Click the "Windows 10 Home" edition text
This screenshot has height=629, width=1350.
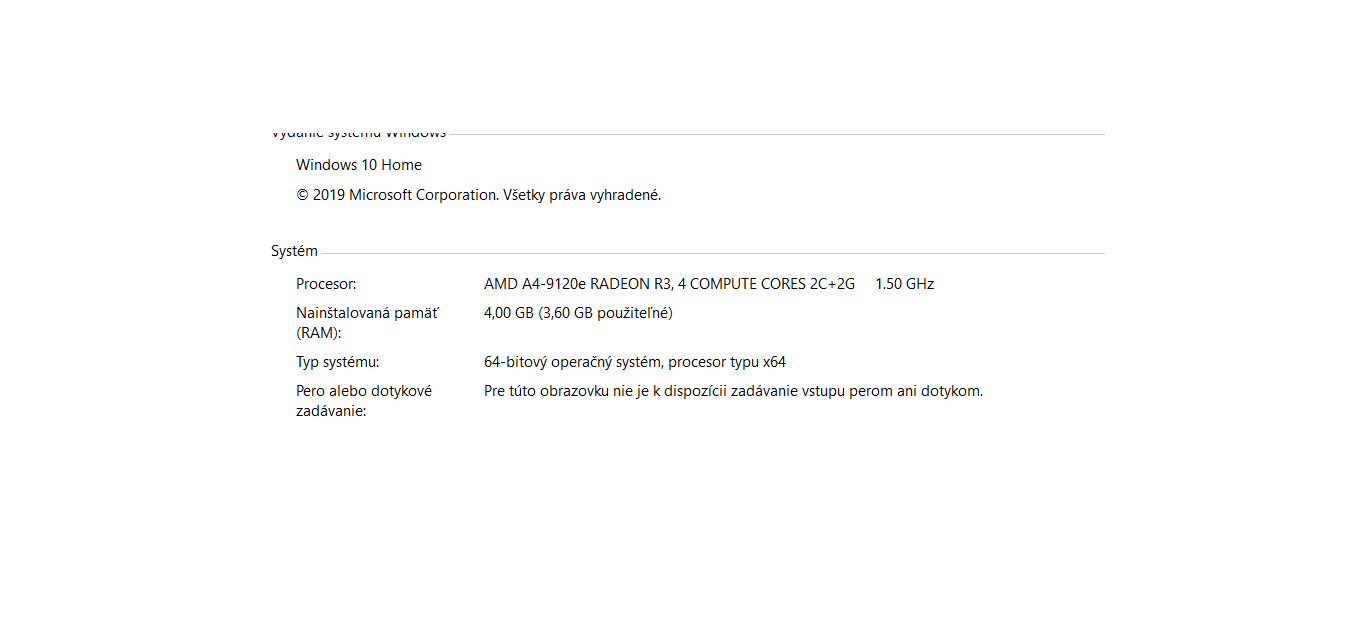(x=358, y=165)
